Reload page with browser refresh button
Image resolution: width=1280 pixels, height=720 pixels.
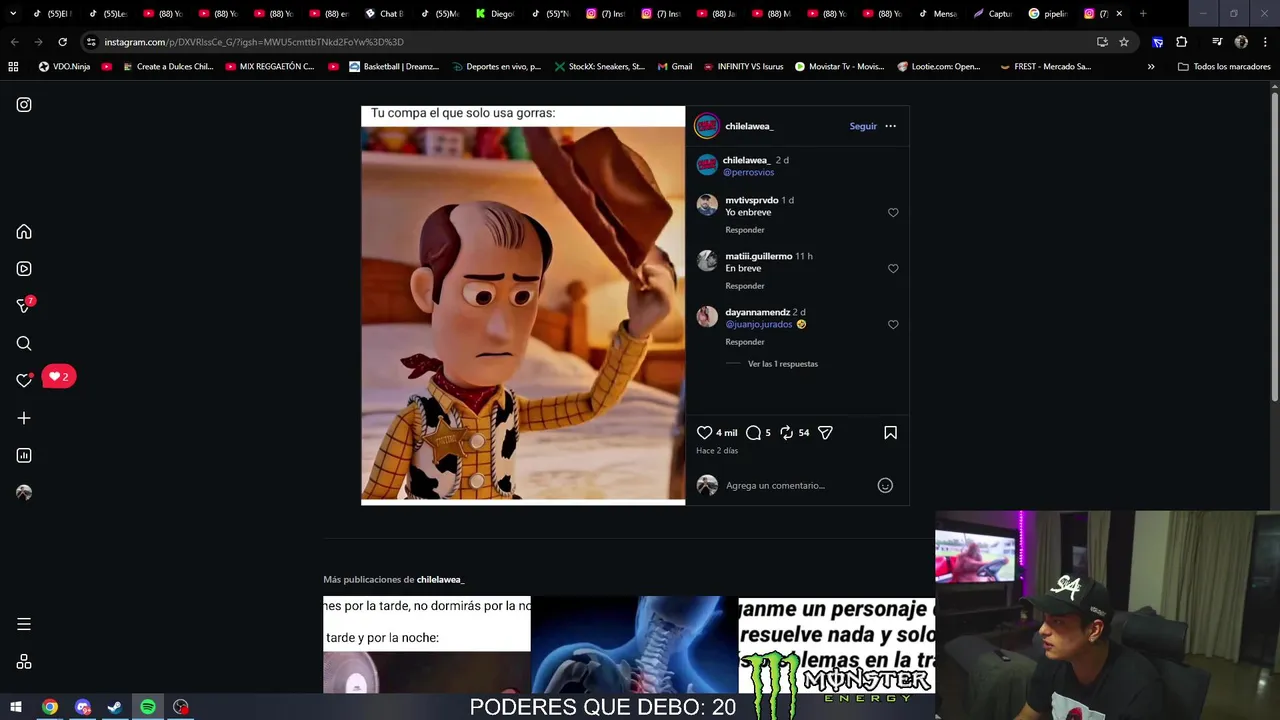click(62, 42)
